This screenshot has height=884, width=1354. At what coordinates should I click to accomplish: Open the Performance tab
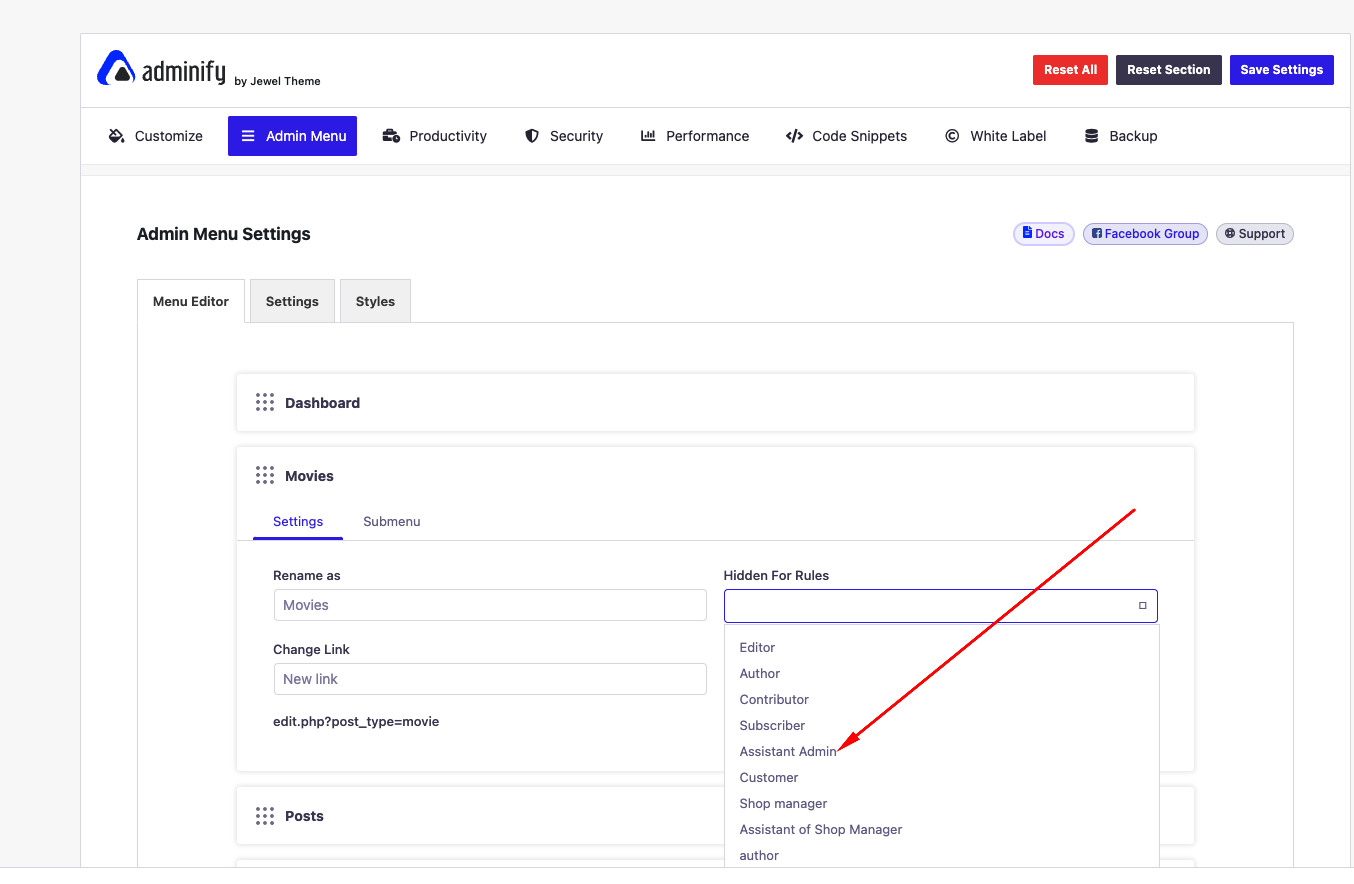pos(695,136)
